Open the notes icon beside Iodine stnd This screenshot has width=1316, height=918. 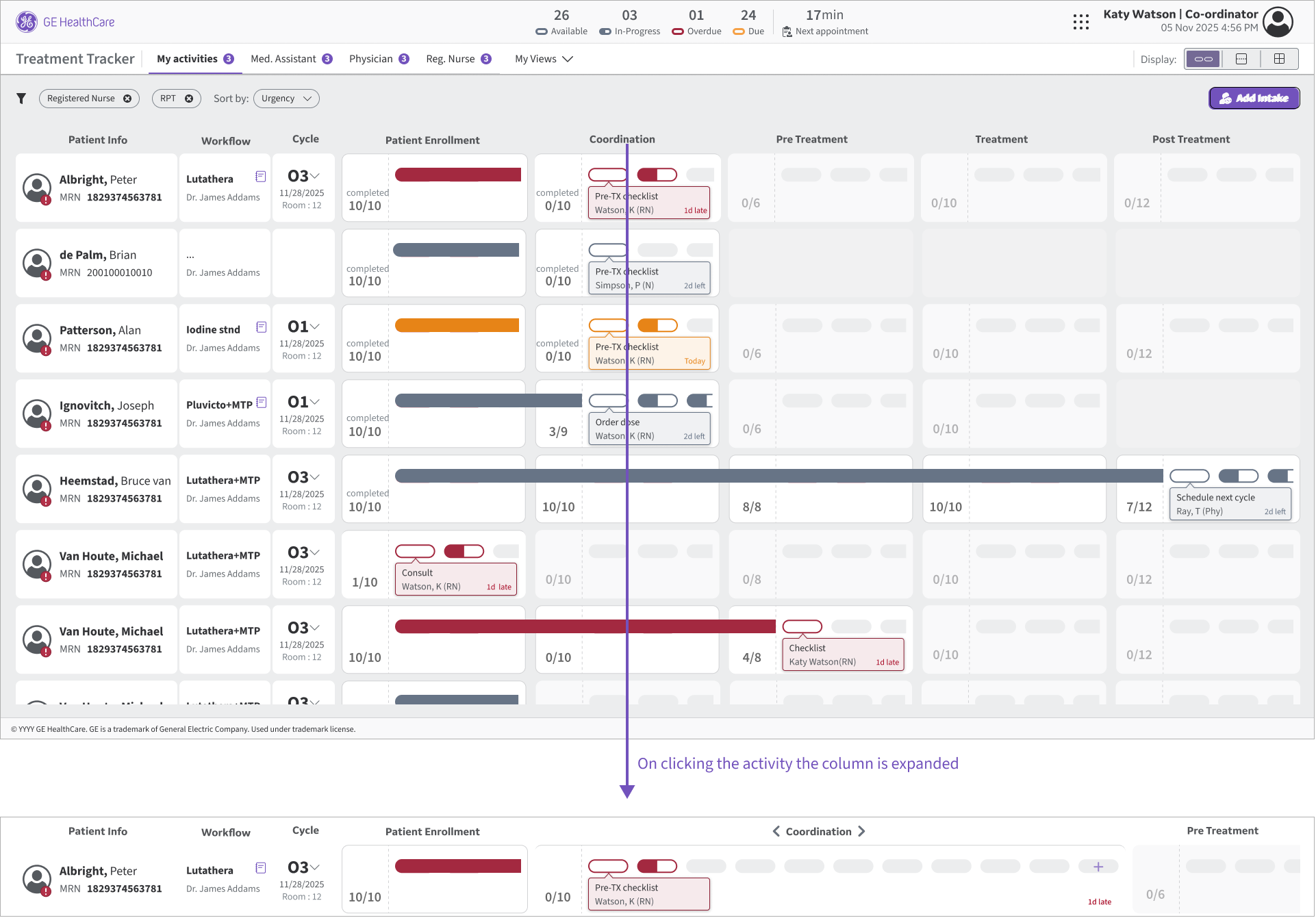tap(261, 327)
